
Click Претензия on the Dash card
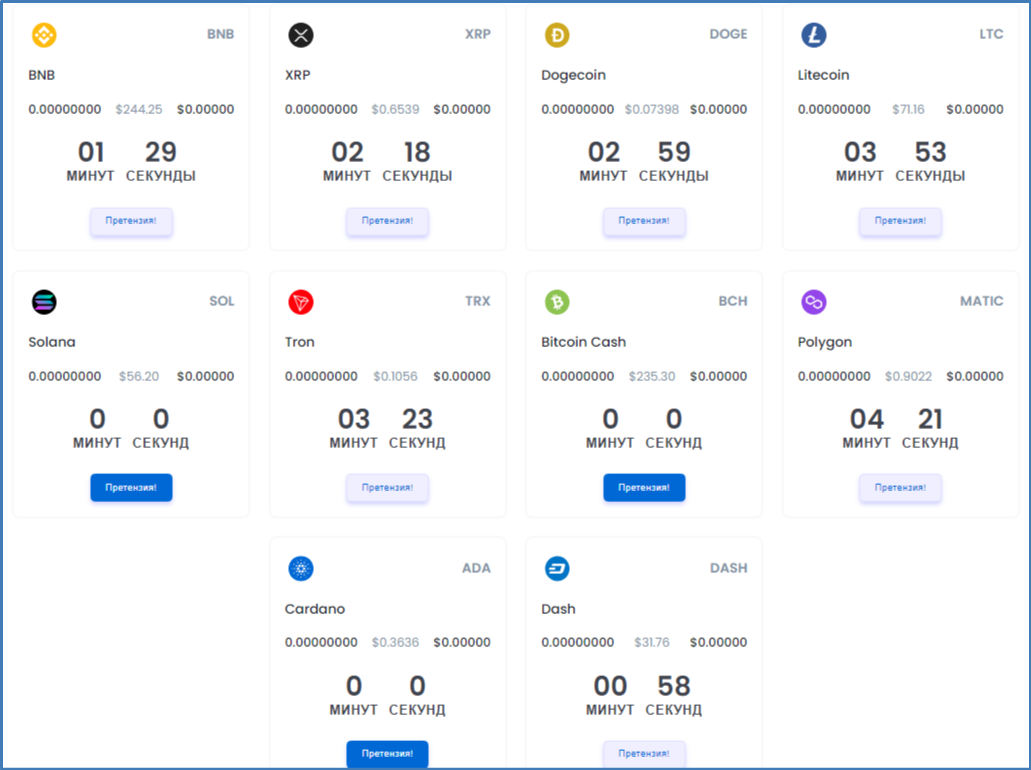point(644,754)
